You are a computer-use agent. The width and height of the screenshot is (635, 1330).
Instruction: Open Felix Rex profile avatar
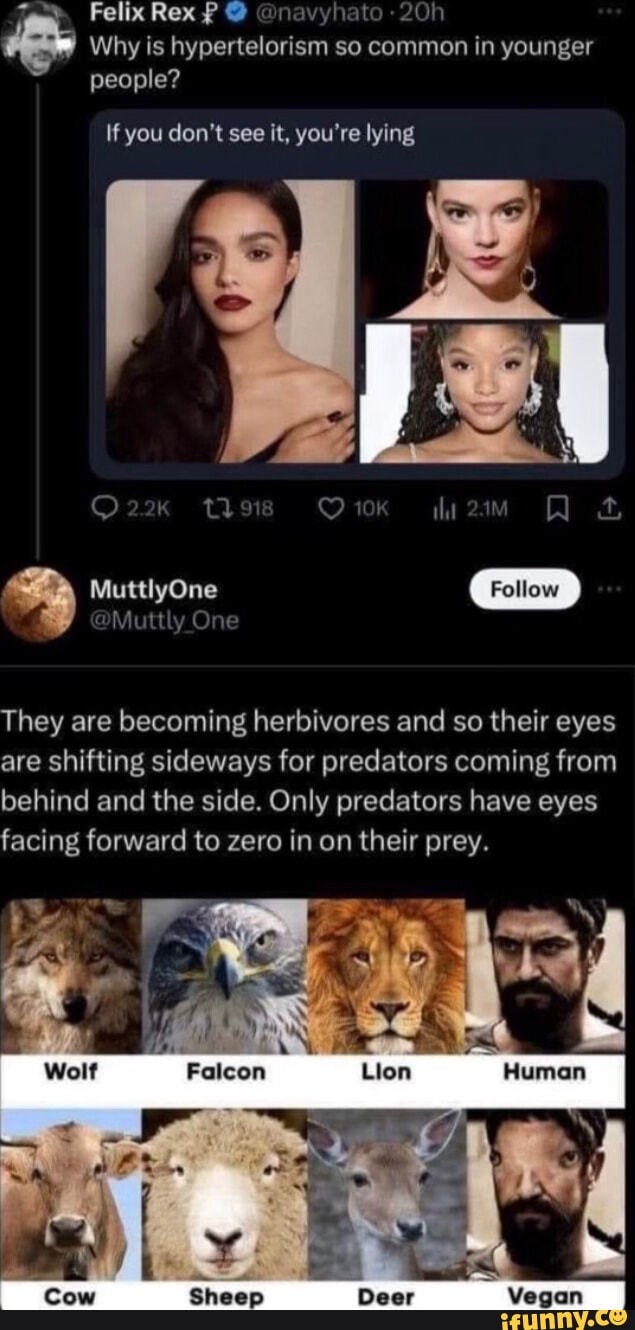(x=37, y=37)
